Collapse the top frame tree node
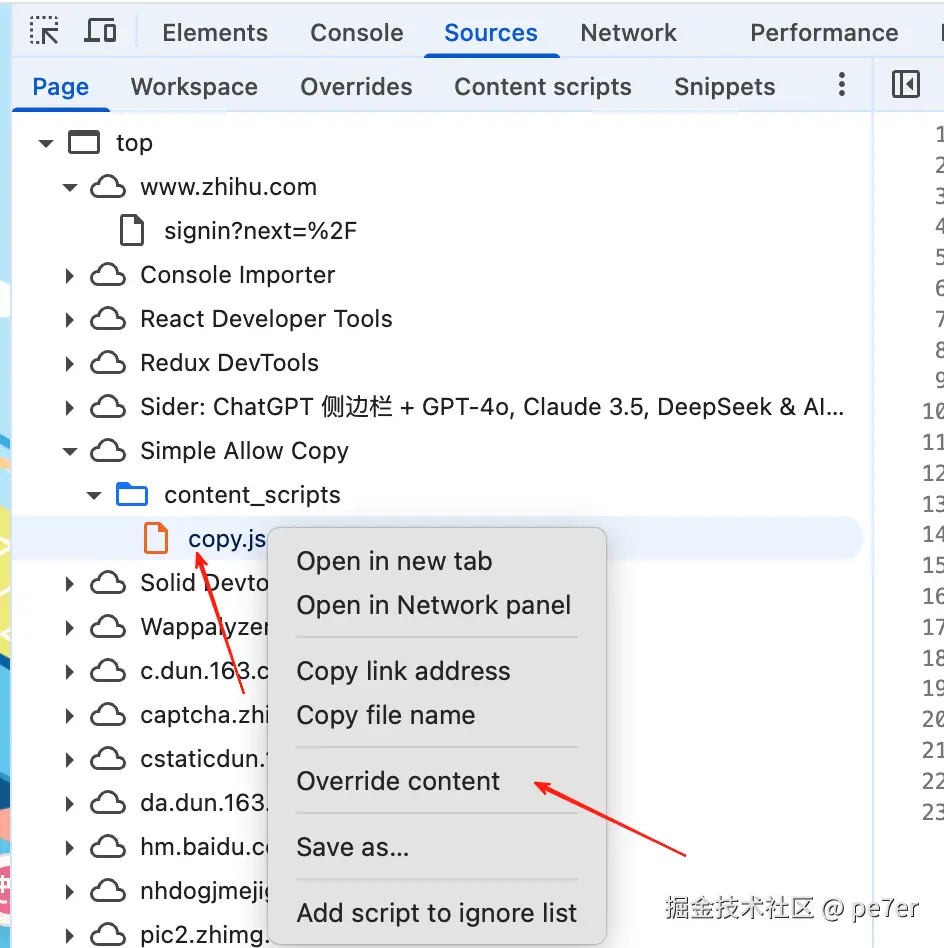This screenshot has height=948, width=944. tap(46, 143)
